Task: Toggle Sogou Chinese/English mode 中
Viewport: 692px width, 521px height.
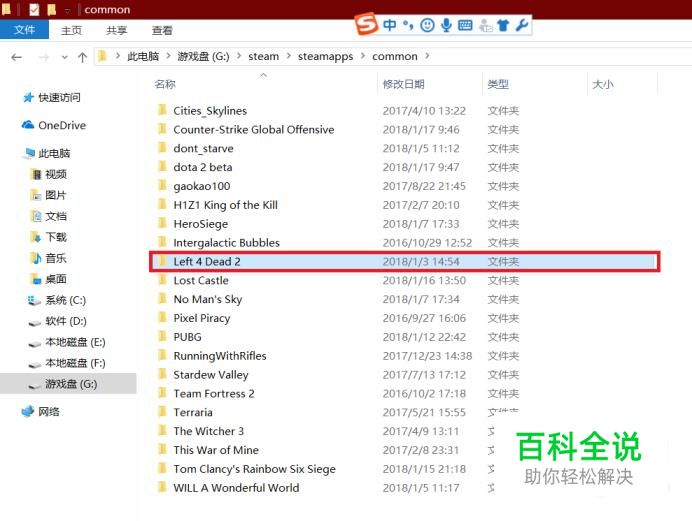Action: click(390, 25)
